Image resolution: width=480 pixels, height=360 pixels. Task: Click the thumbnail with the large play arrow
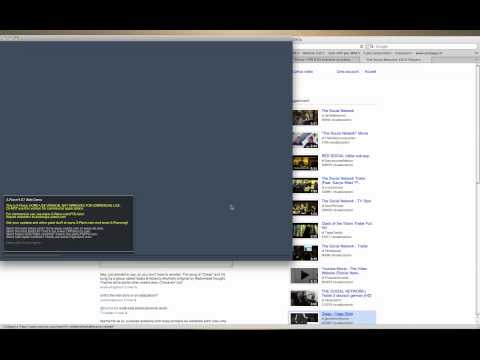click(x=304, y=275)
